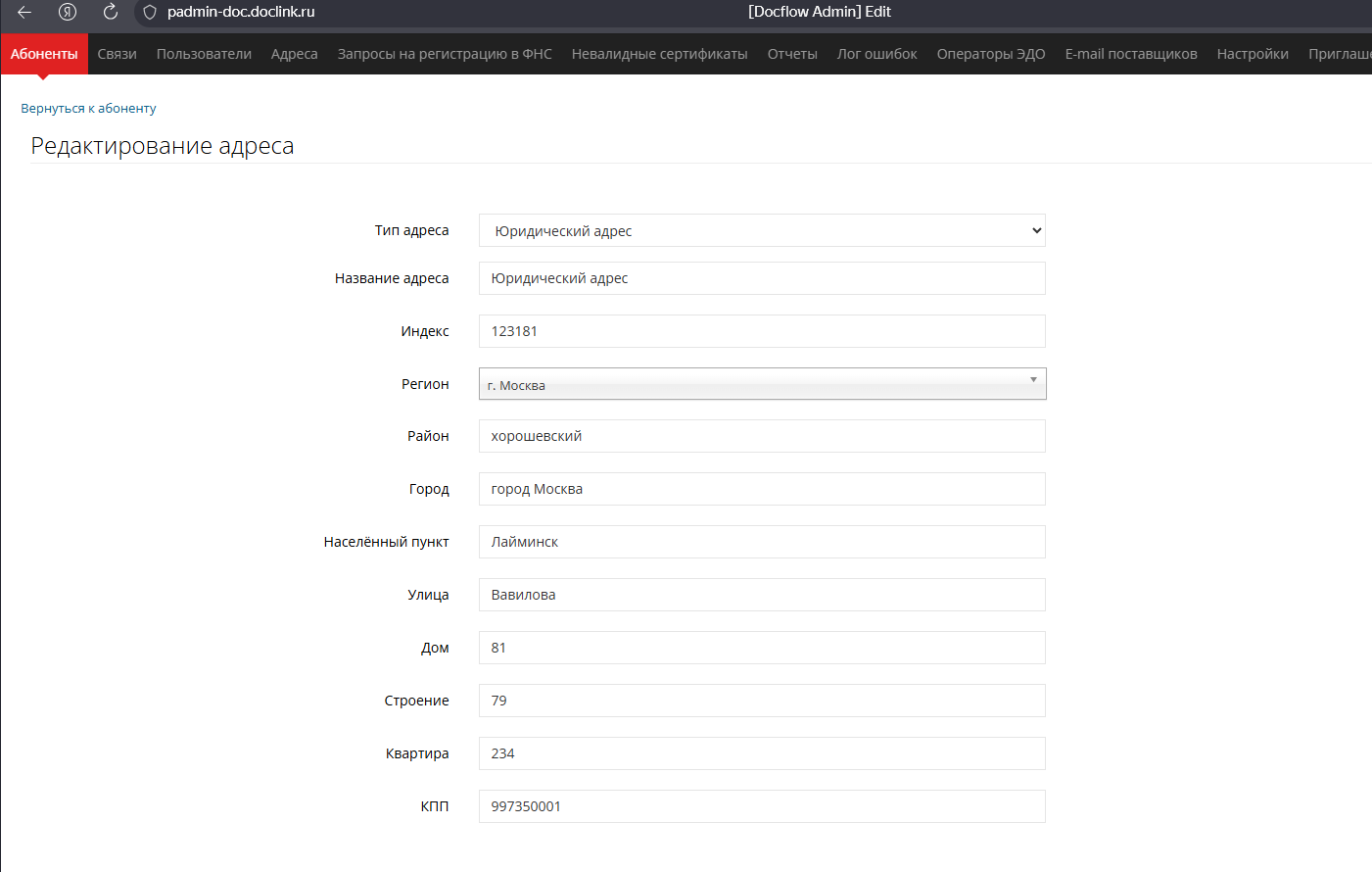This screenshot has width=1372, height=872.
Task: Open Настройки in the navigation bar
Action: (x=1253, y=54)
